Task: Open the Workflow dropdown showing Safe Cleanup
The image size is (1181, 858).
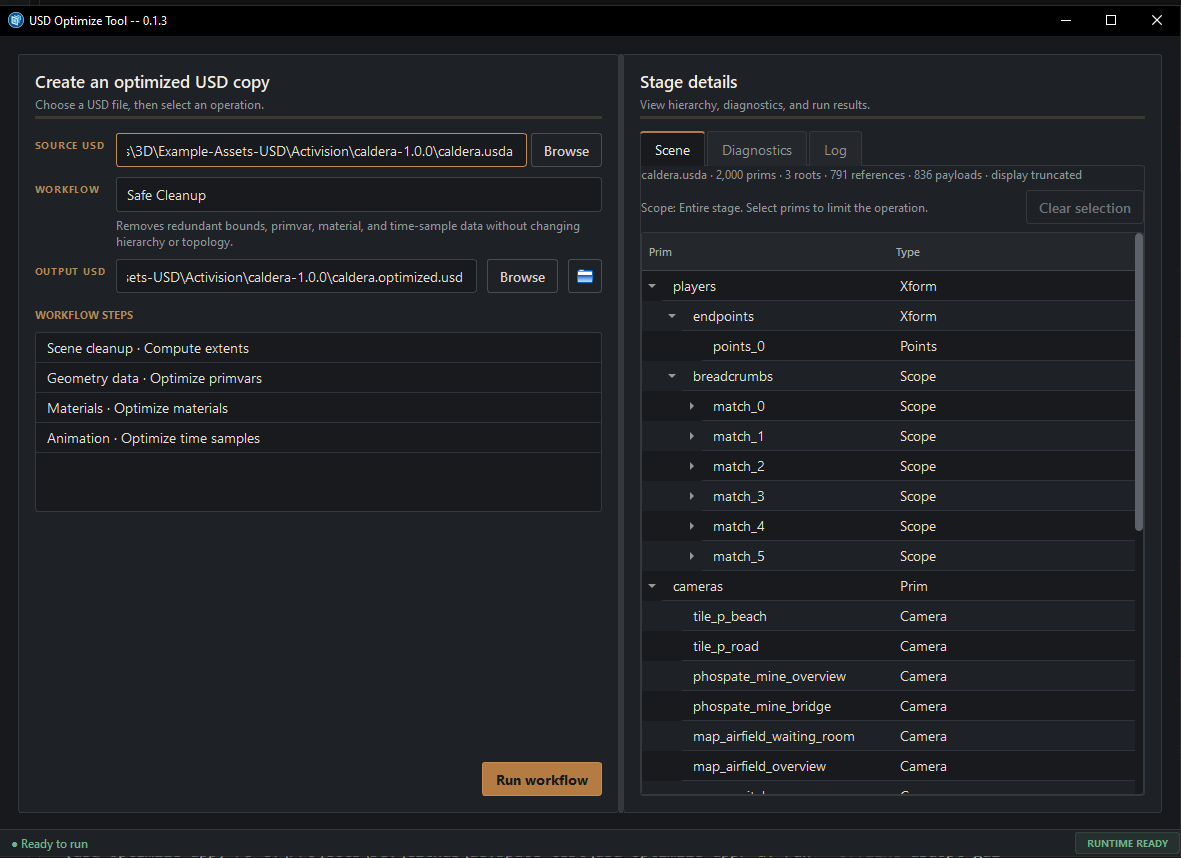Action: [x=359, y=195]
